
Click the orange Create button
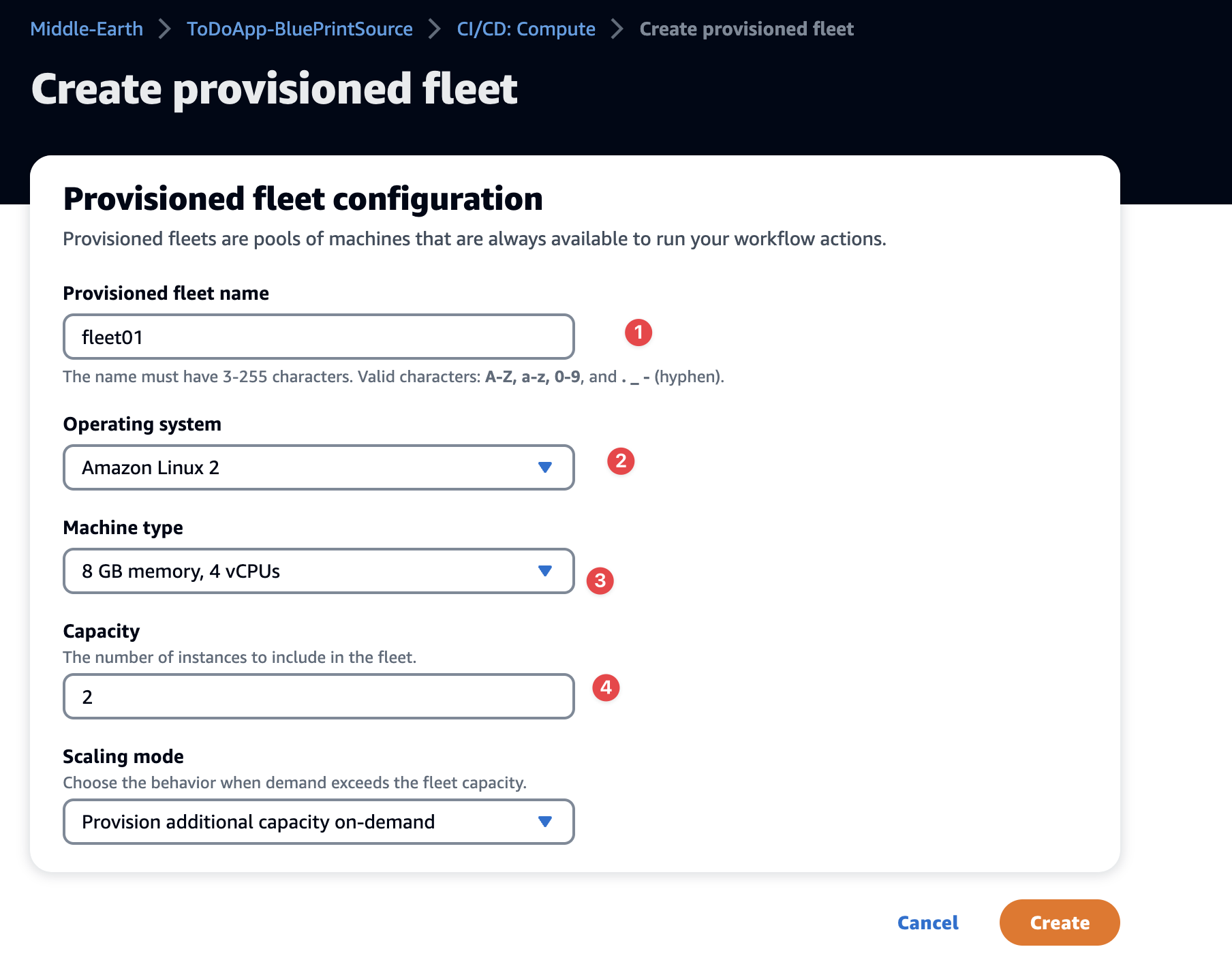tap(1060, 922)
